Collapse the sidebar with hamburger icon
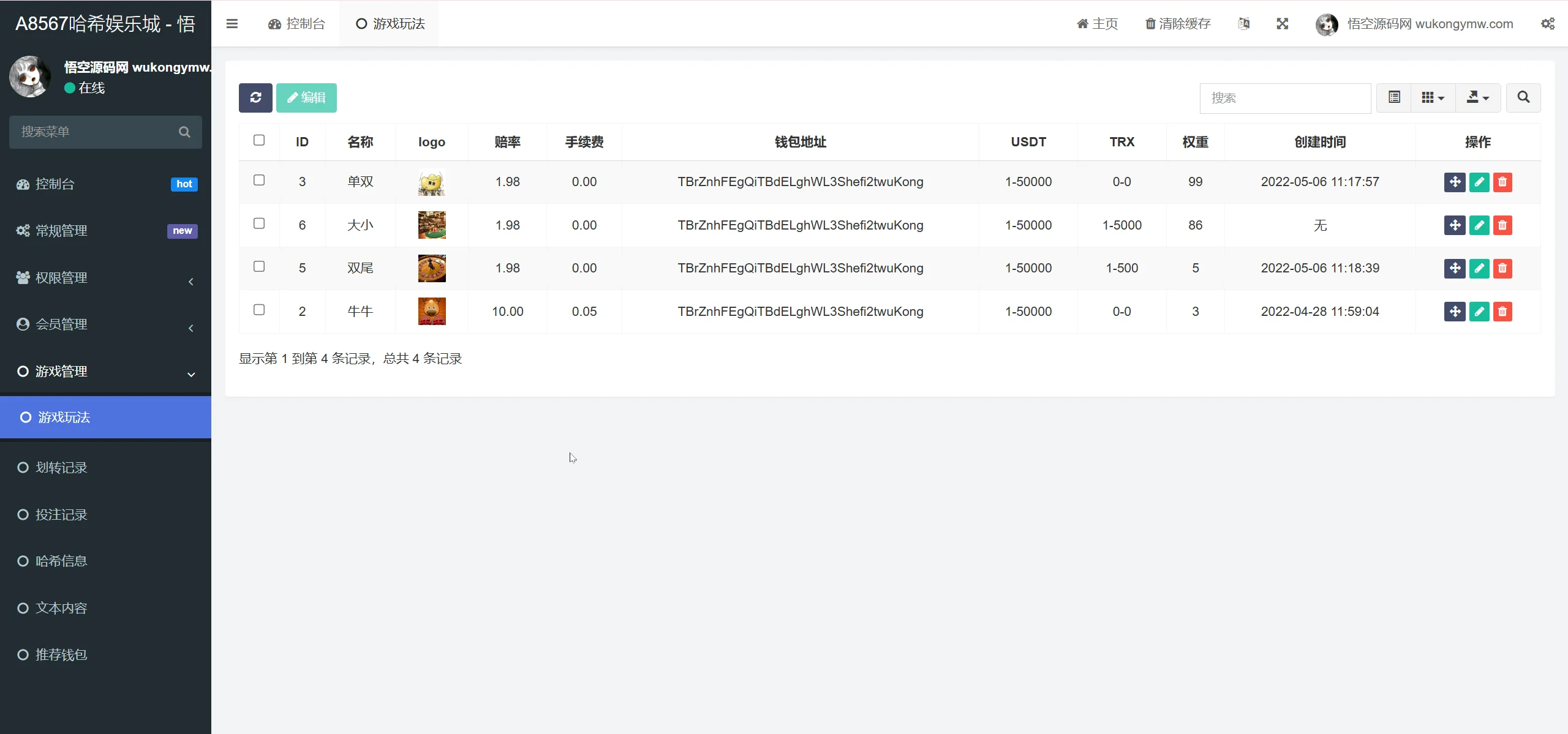Image resolution: width=1568 pixels, height=734 pixels. coord(232,23)
